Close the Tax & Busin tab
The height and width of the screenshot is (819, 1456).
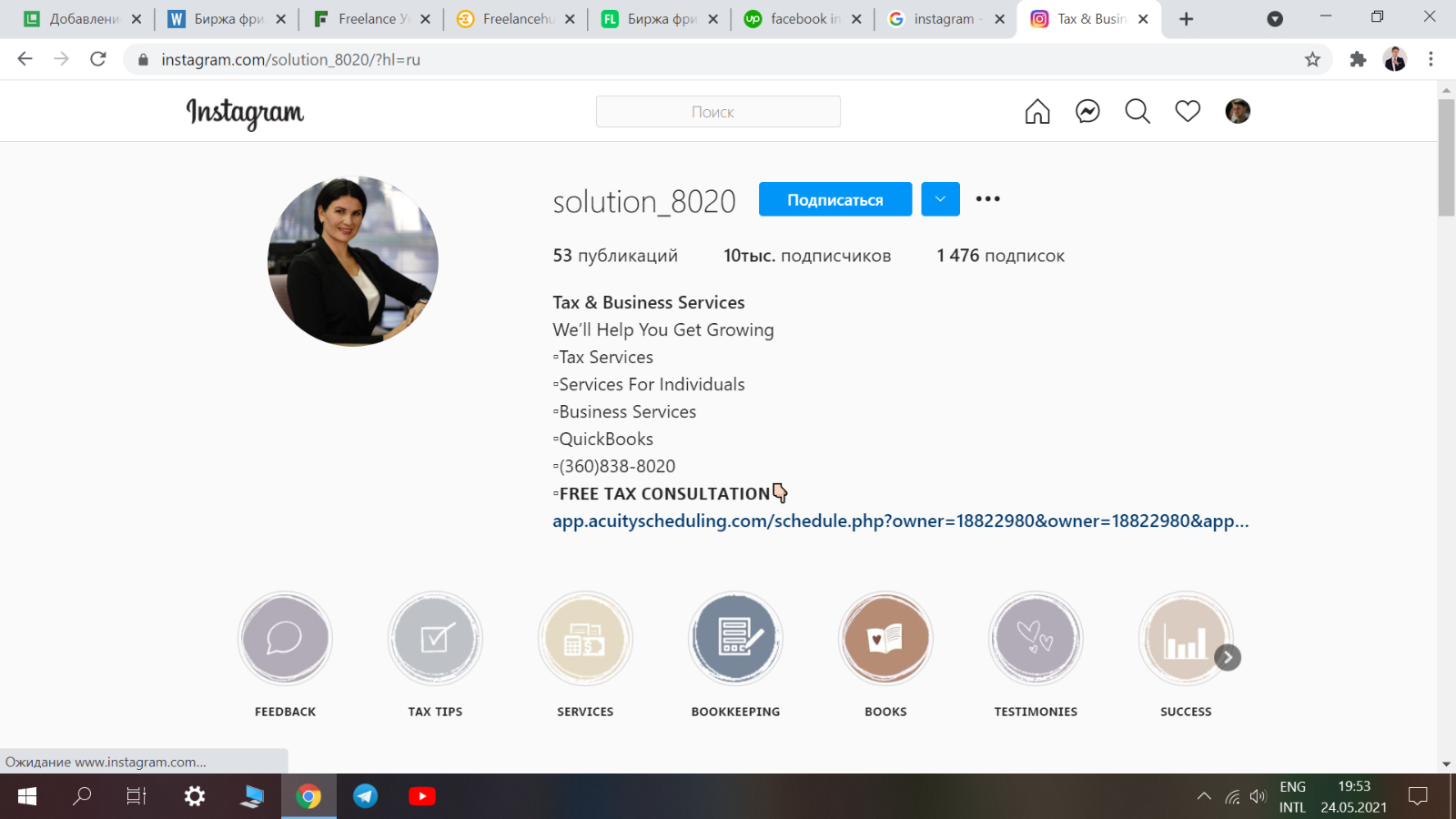(x=1143, y=19)
